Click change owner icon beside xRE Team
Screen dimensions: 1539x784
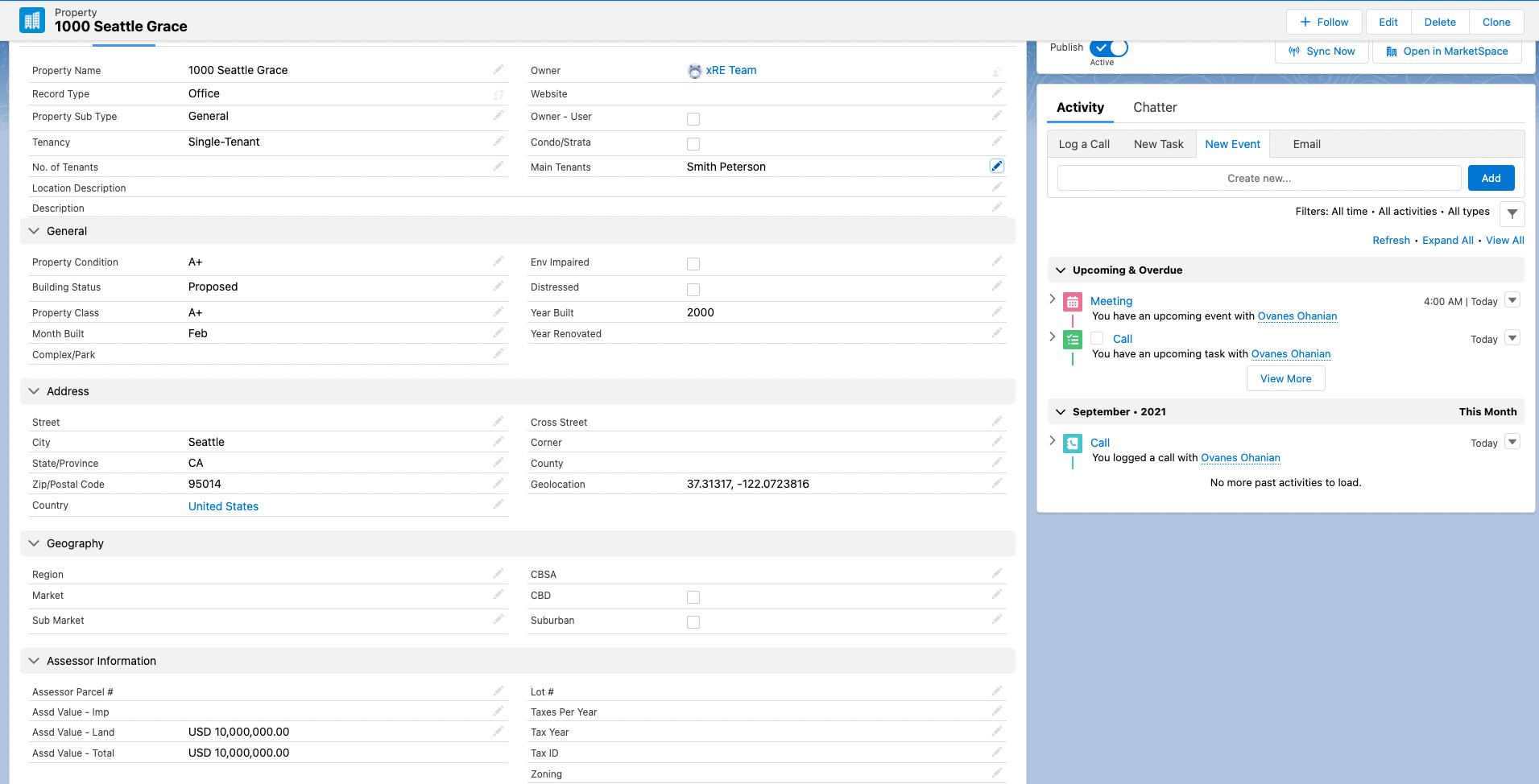click(x=997, y=71)
